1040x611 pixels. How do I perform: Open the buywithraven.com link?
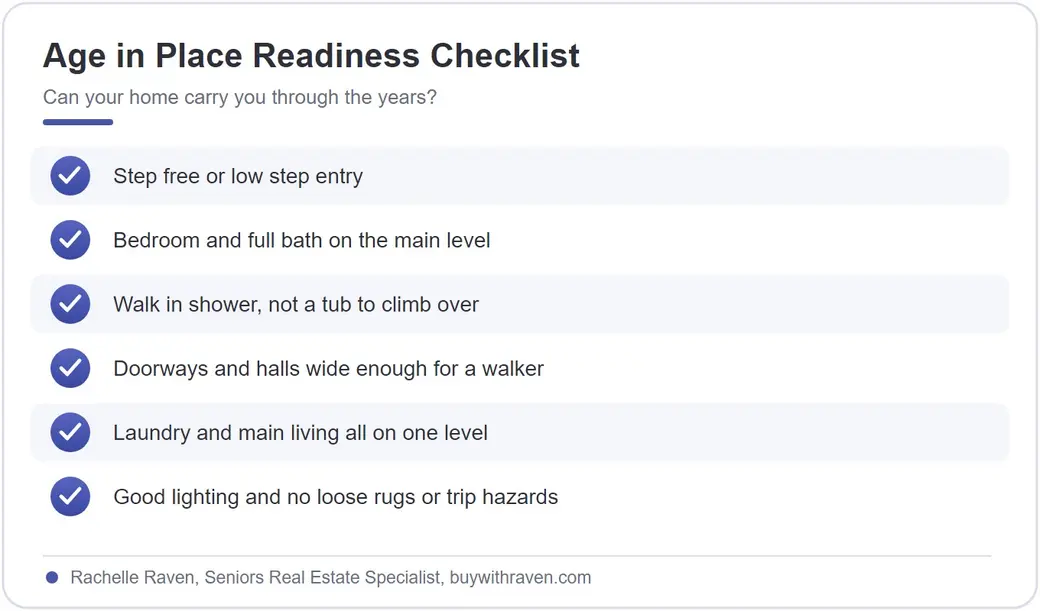click(520, 578)
